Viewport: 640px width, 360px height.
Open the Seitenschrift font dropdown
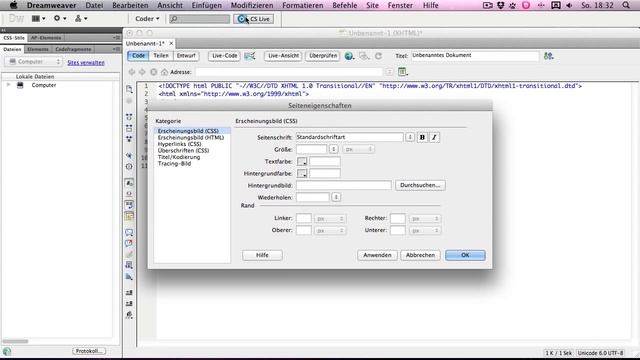410,138
